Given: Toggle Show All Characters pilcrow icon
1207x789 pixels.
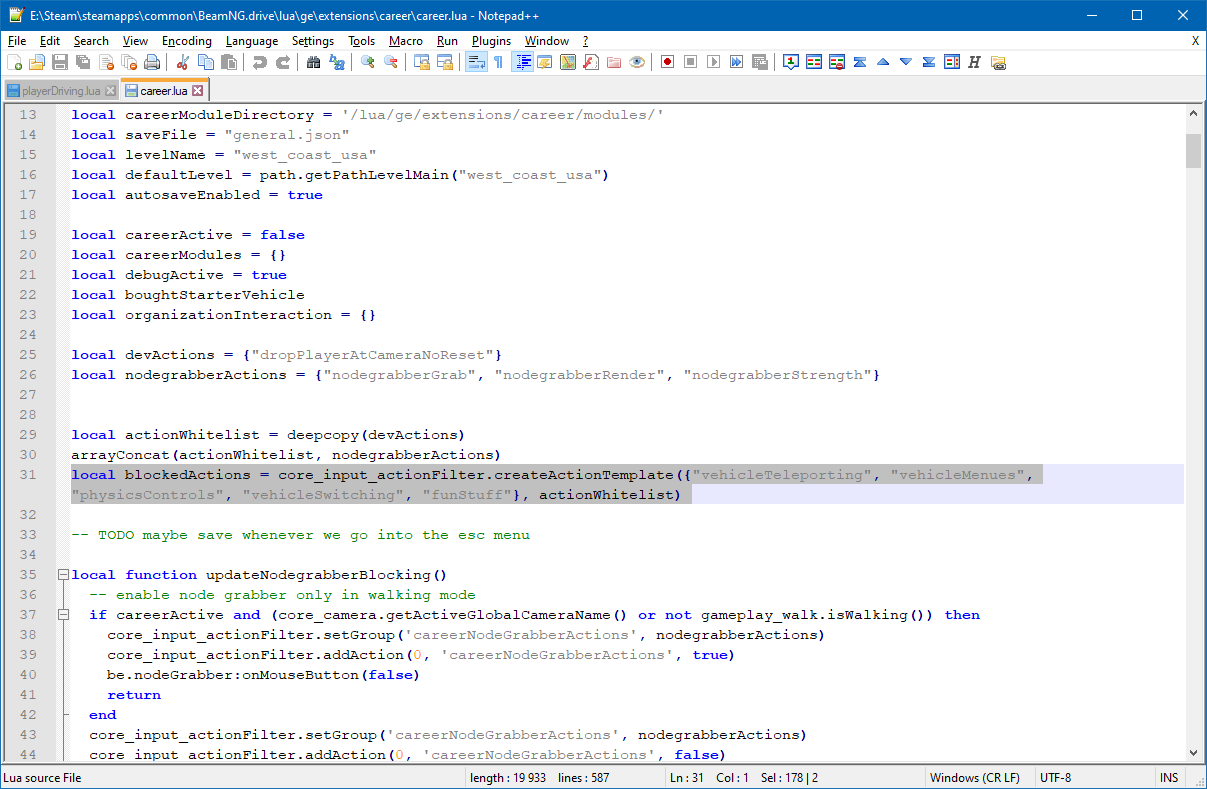Looking at the screenshot, I should (499, 62).
